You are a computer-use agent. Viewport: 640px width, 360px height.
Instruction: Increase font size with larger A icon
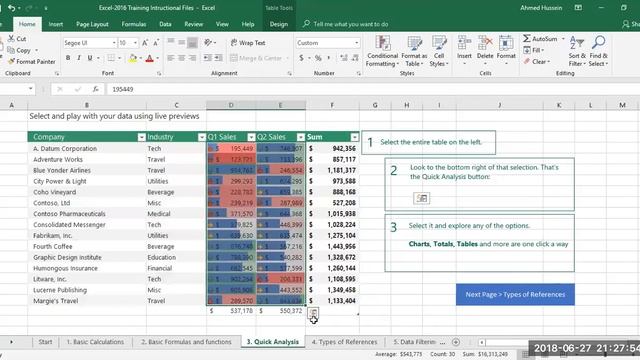(145, 43)
